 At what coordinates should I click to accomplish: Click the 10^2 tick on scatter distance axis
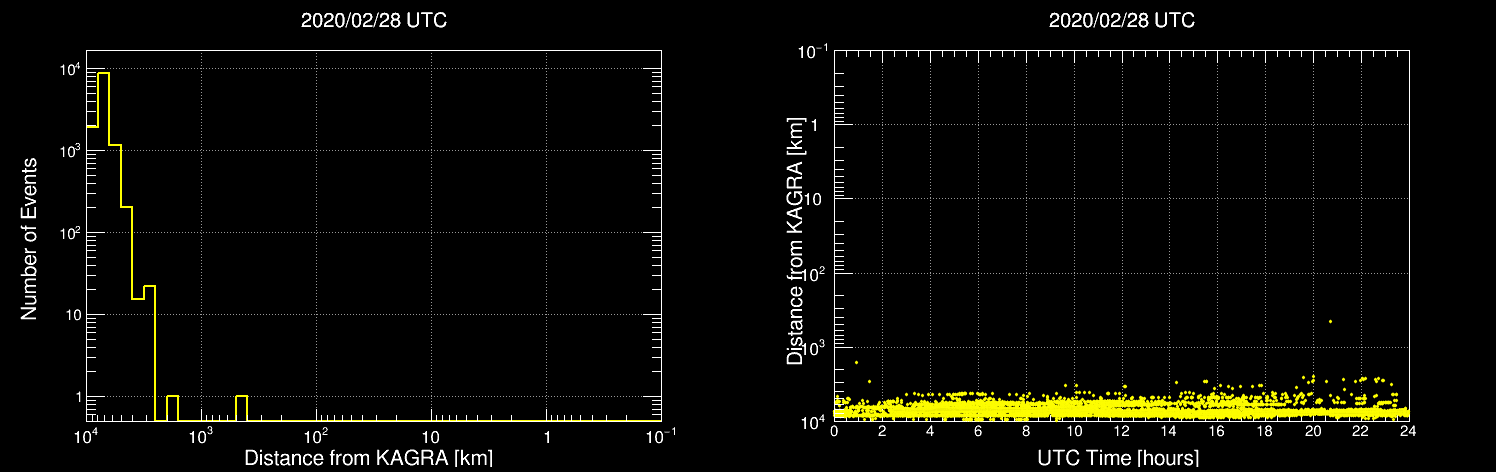point(816,273)
